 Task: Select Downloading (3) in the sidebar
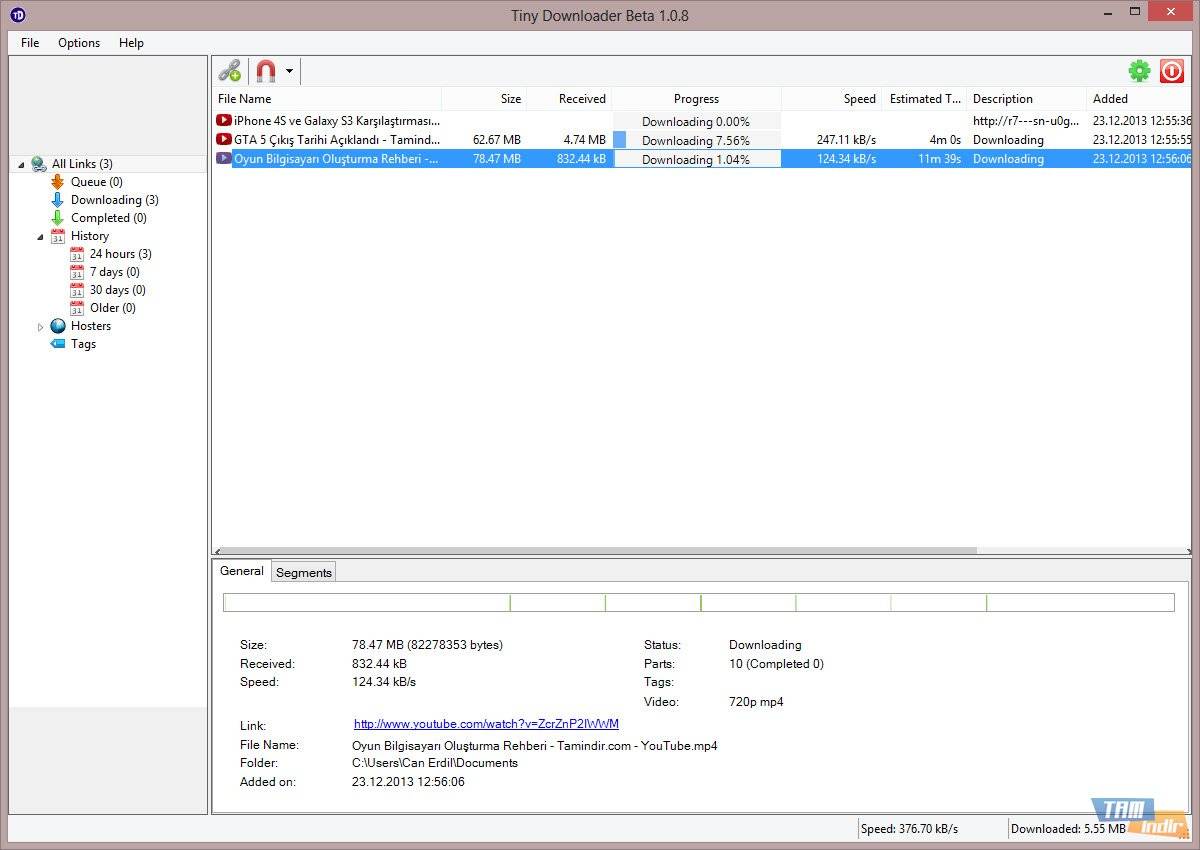click(x=114, y=200)
